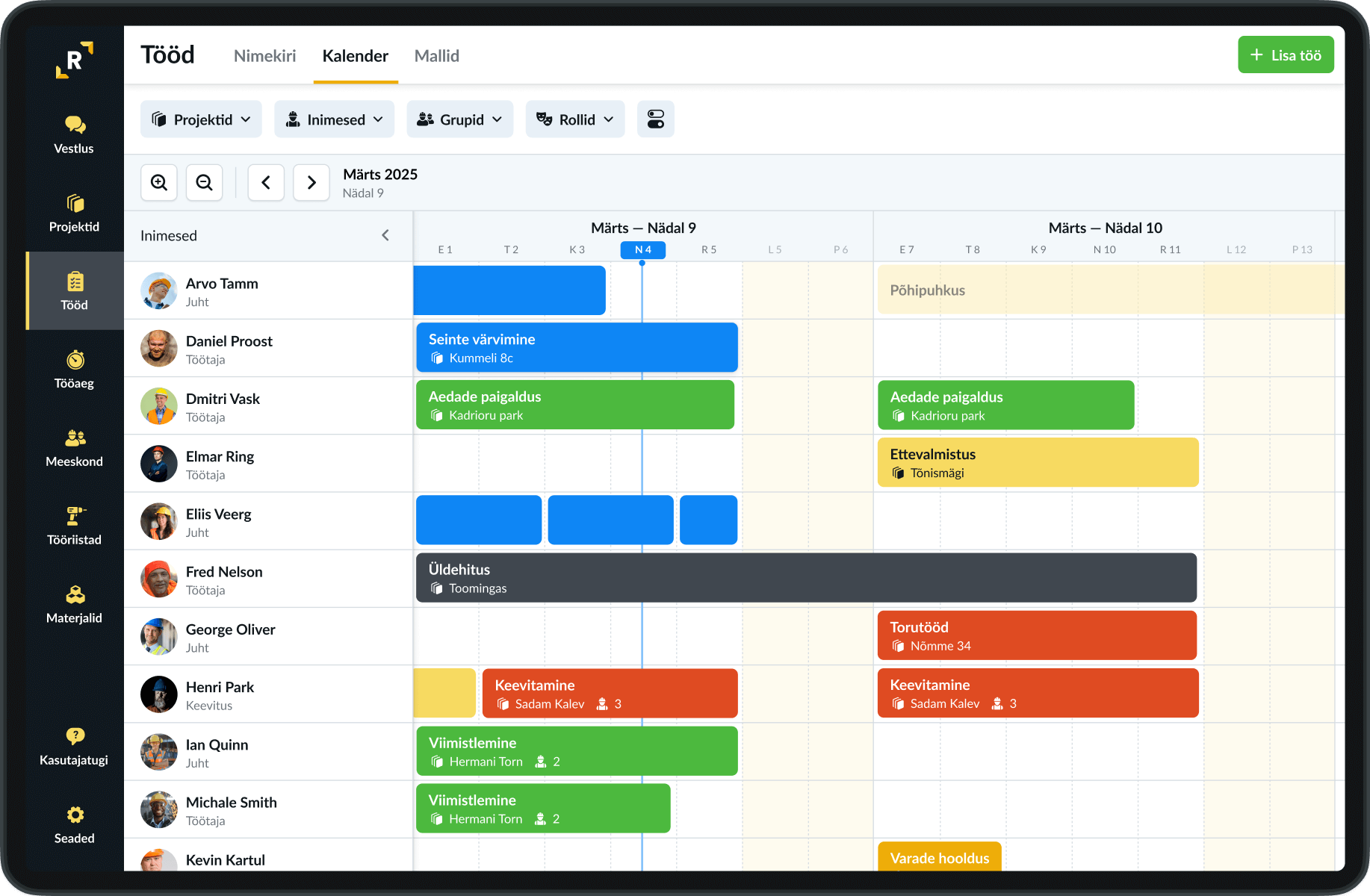This screenshot has width=1370, height=896.
Task: Go to Projektid in sidebar
Action: pos(74,214)
